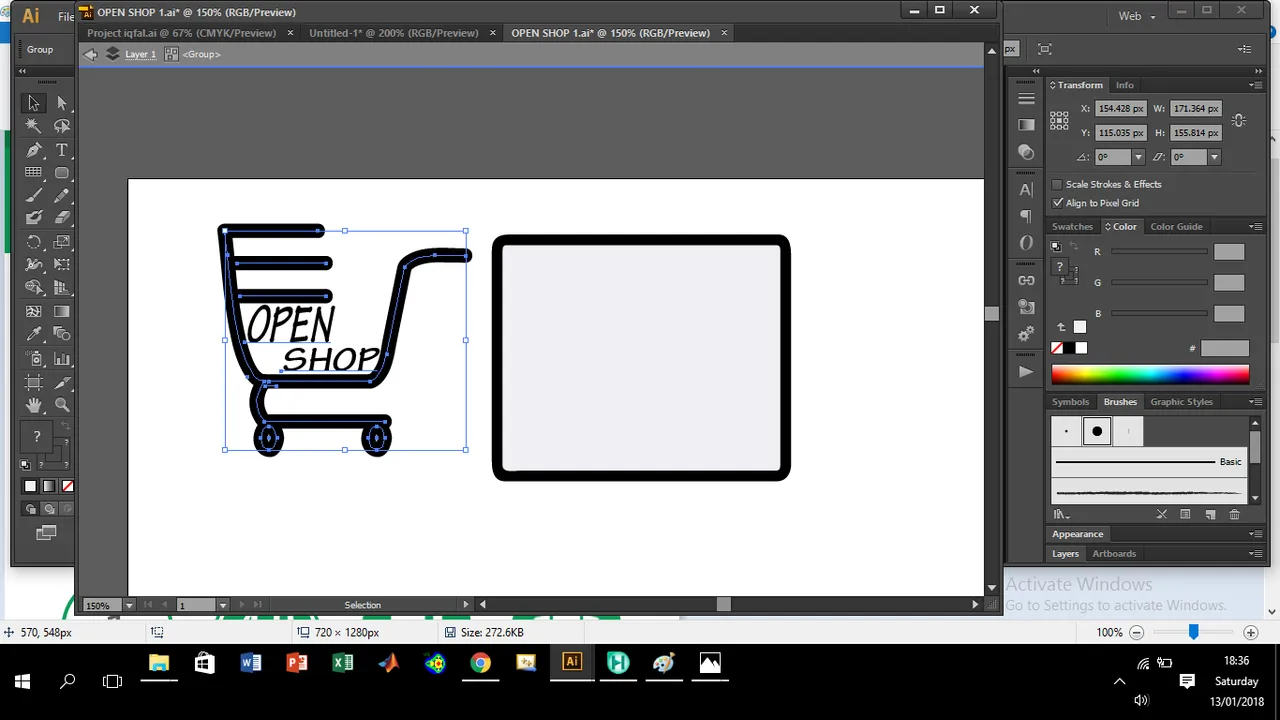Open the shear angle dropdown

click(x=1214, y=157)
